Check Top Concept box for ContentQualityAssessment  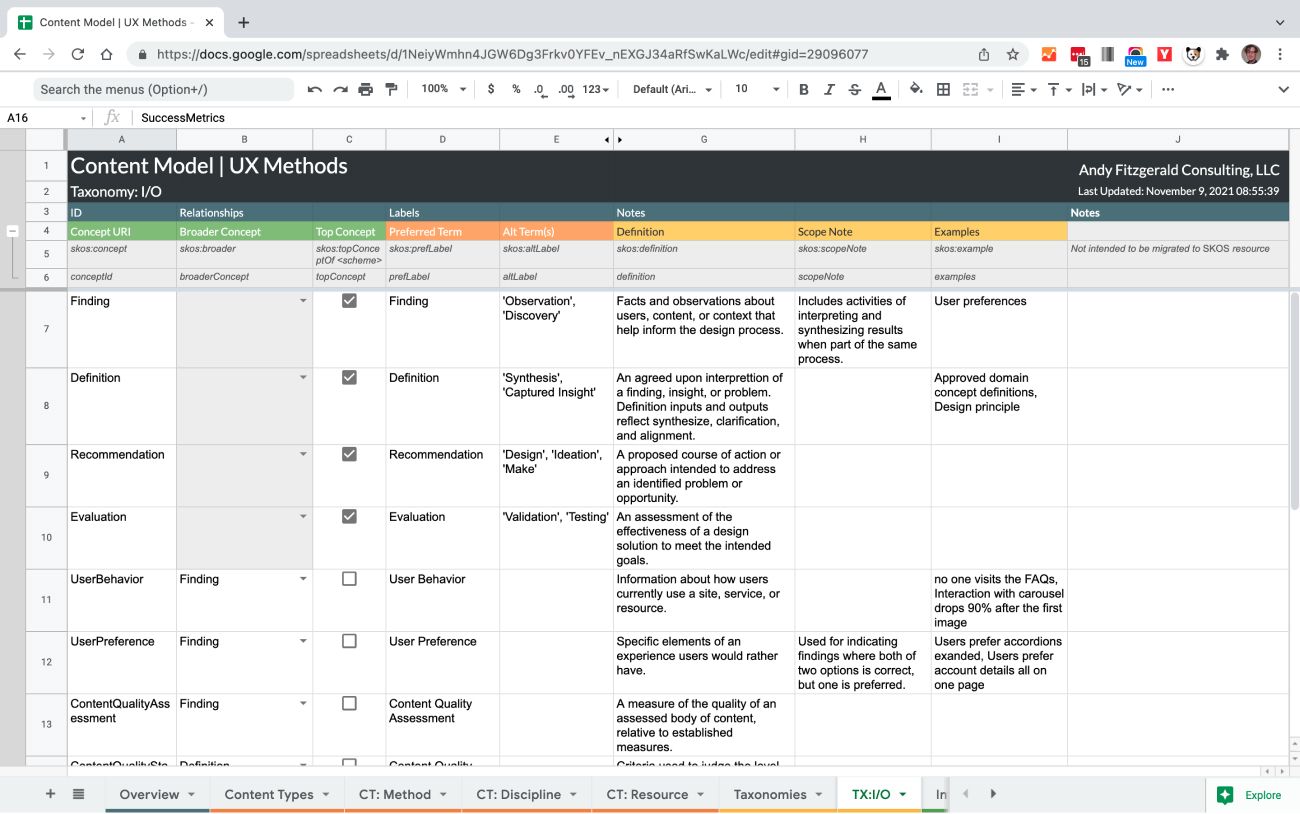[x=349, y=703]
